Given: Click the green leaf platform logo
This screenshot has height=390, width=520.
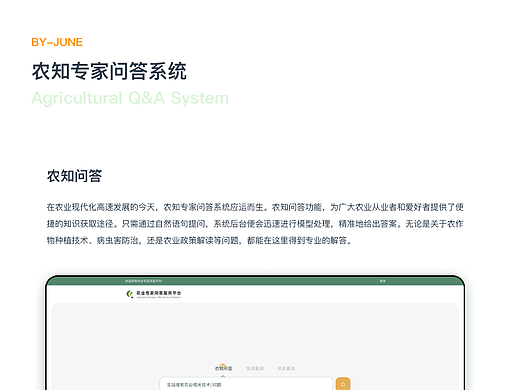Looking at the screenshot, I should coord(130,294).
